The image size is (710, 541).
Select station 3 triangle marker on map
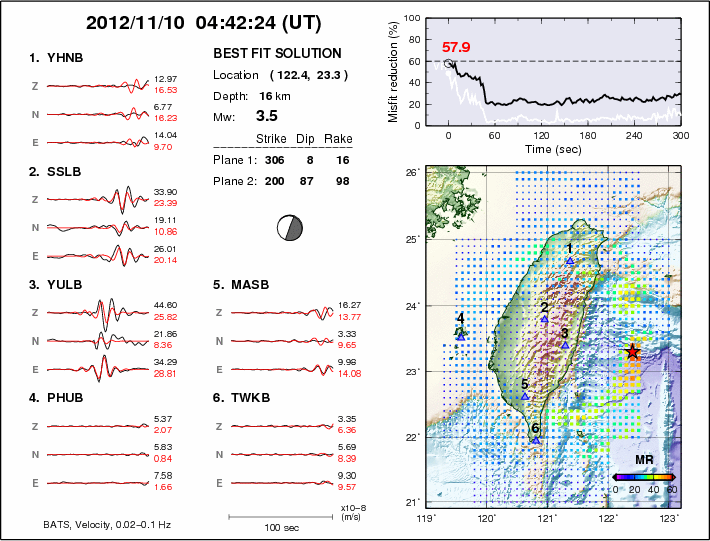[x=565, y=345]
